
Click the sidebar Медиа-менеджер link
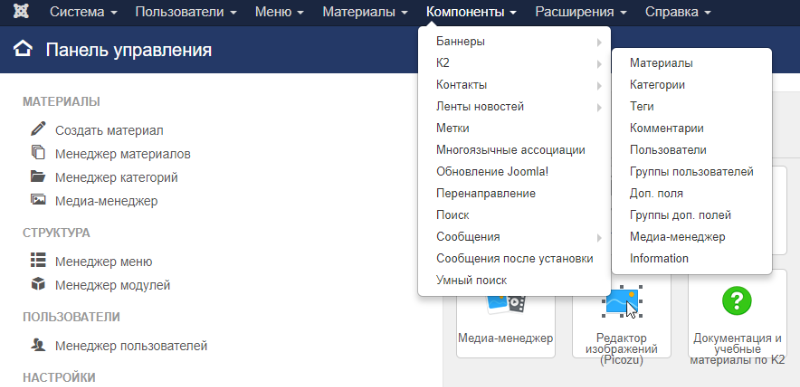pyautogui.click(x=107, y=201)
